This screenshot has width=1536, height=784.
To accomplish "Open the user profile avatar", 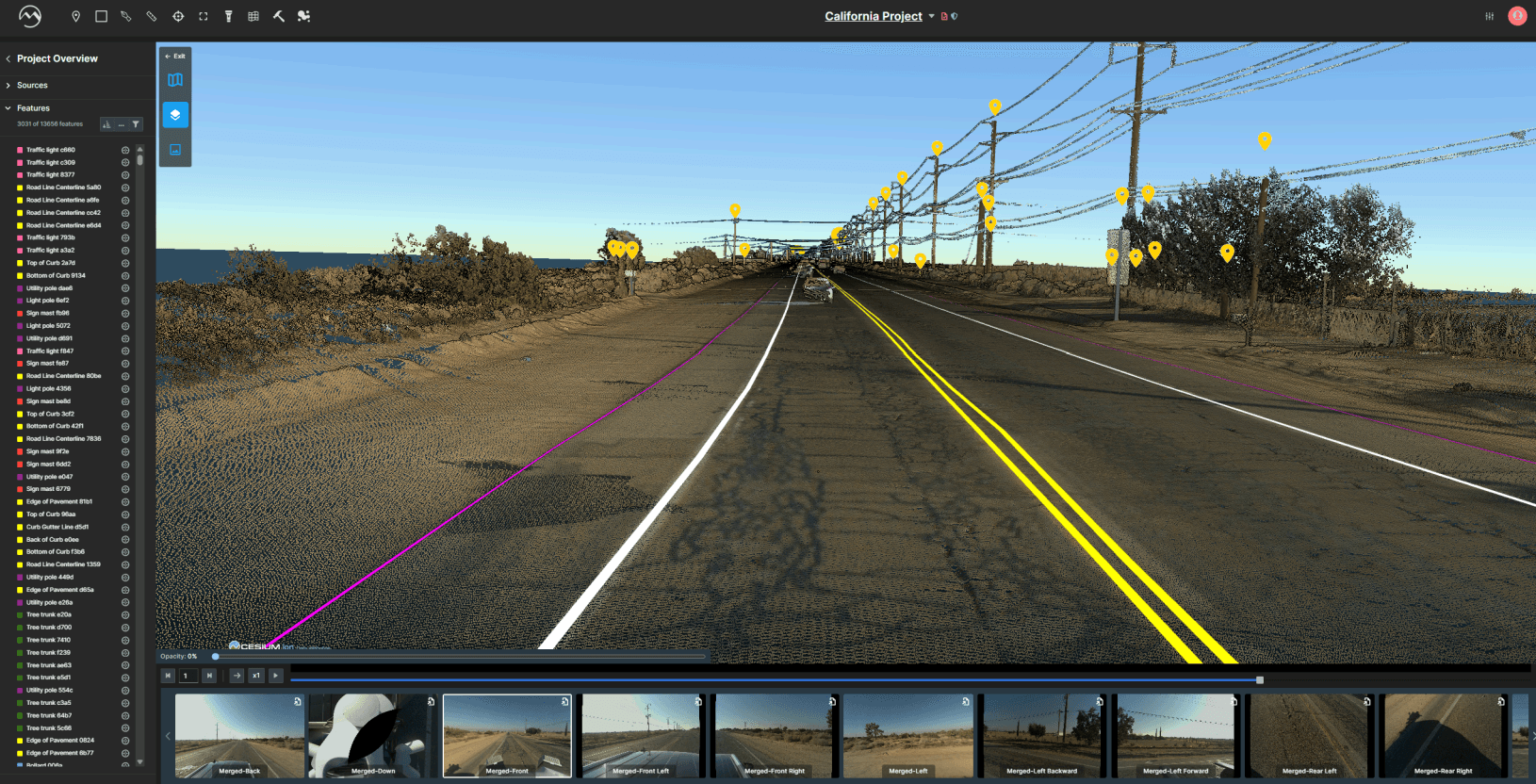I will click(1517, 16).
